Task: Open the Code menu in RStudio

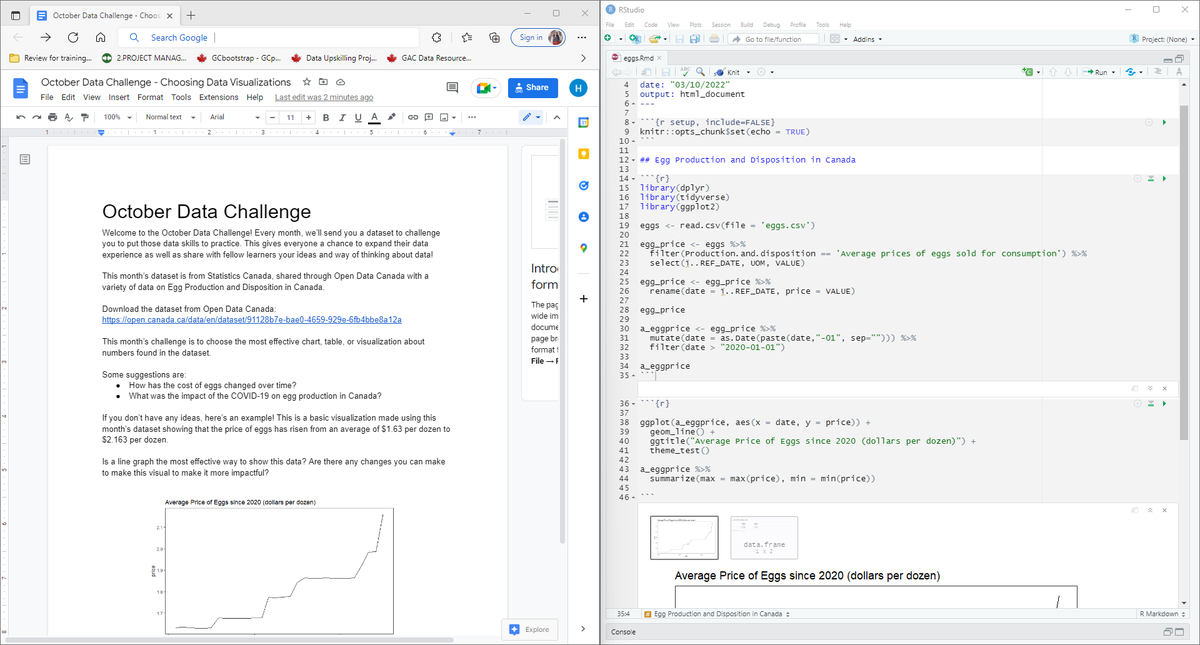Action: [650, 24]
